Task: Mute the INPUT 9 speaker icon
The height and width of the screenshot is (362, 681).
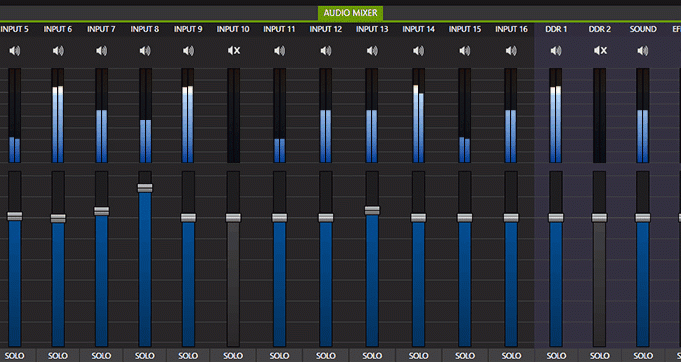Action: pos(188,51)
